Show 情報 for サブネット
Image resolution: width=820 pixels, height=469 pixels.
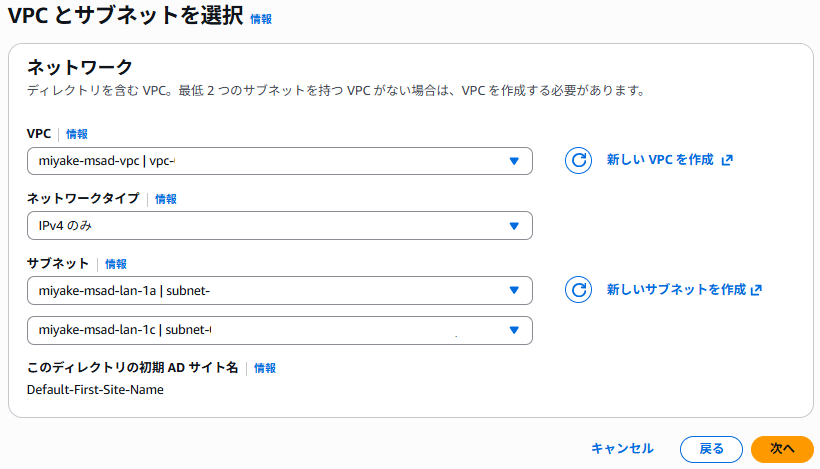coord(116,264)
